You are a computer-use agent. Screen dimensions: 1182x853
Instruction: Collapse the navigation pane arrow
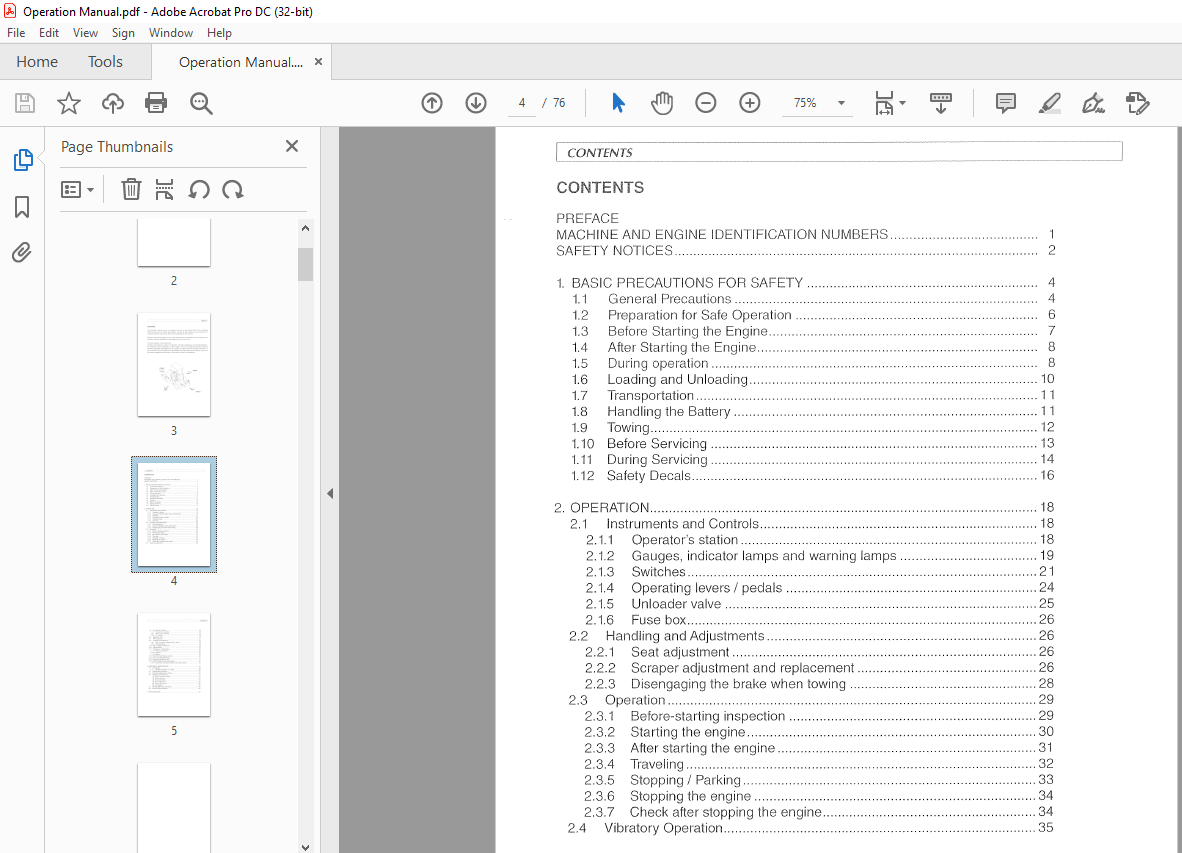click(x=330, y=494)
